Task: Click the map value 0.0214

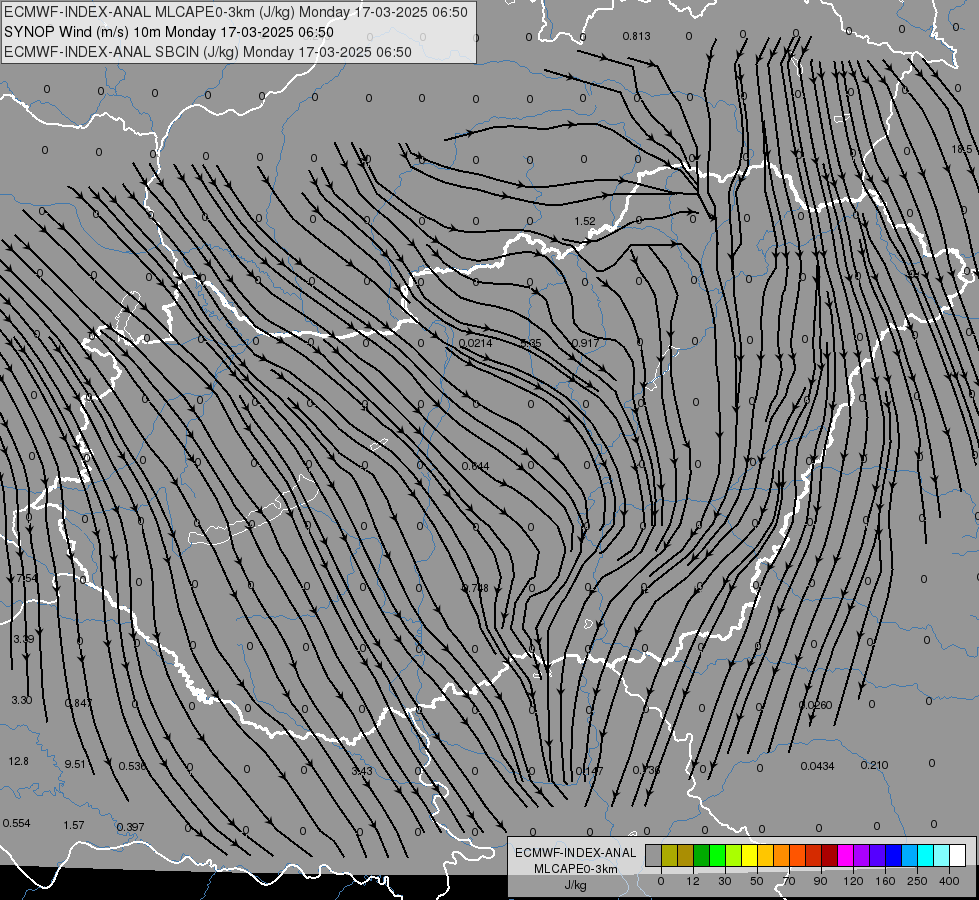Action: 476,343
